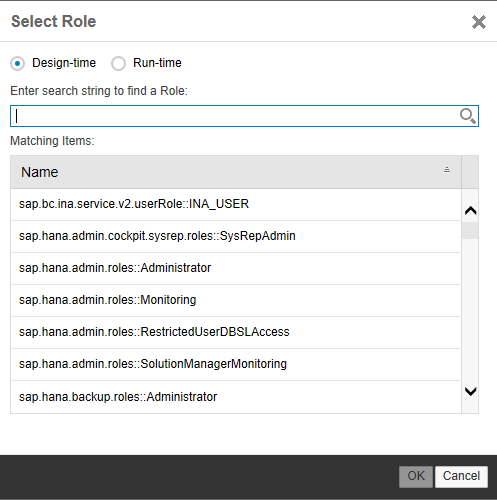
Task: Select the SolutionManagerMonitoring role
Action: [236, 364]
